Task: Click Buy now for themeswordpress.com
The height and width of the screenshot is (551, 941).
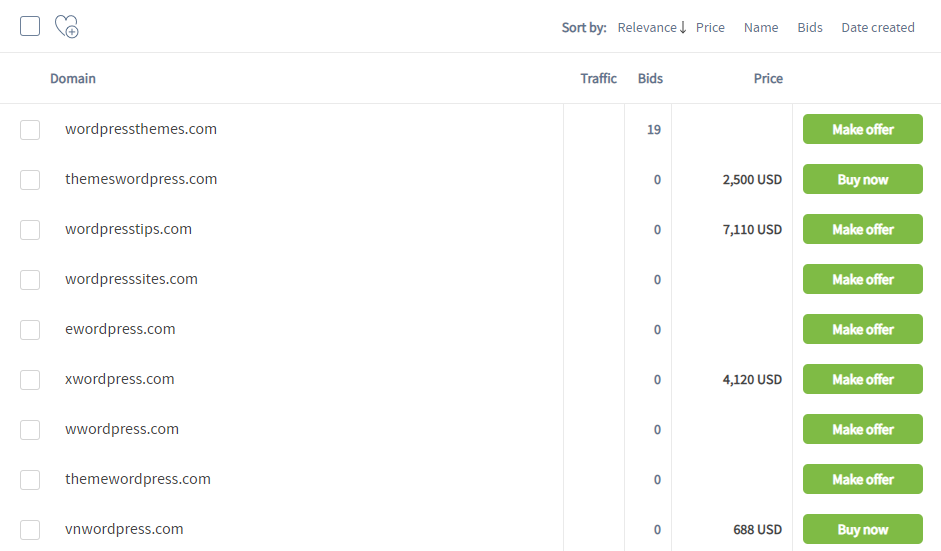Action: [x=862, y=180]
